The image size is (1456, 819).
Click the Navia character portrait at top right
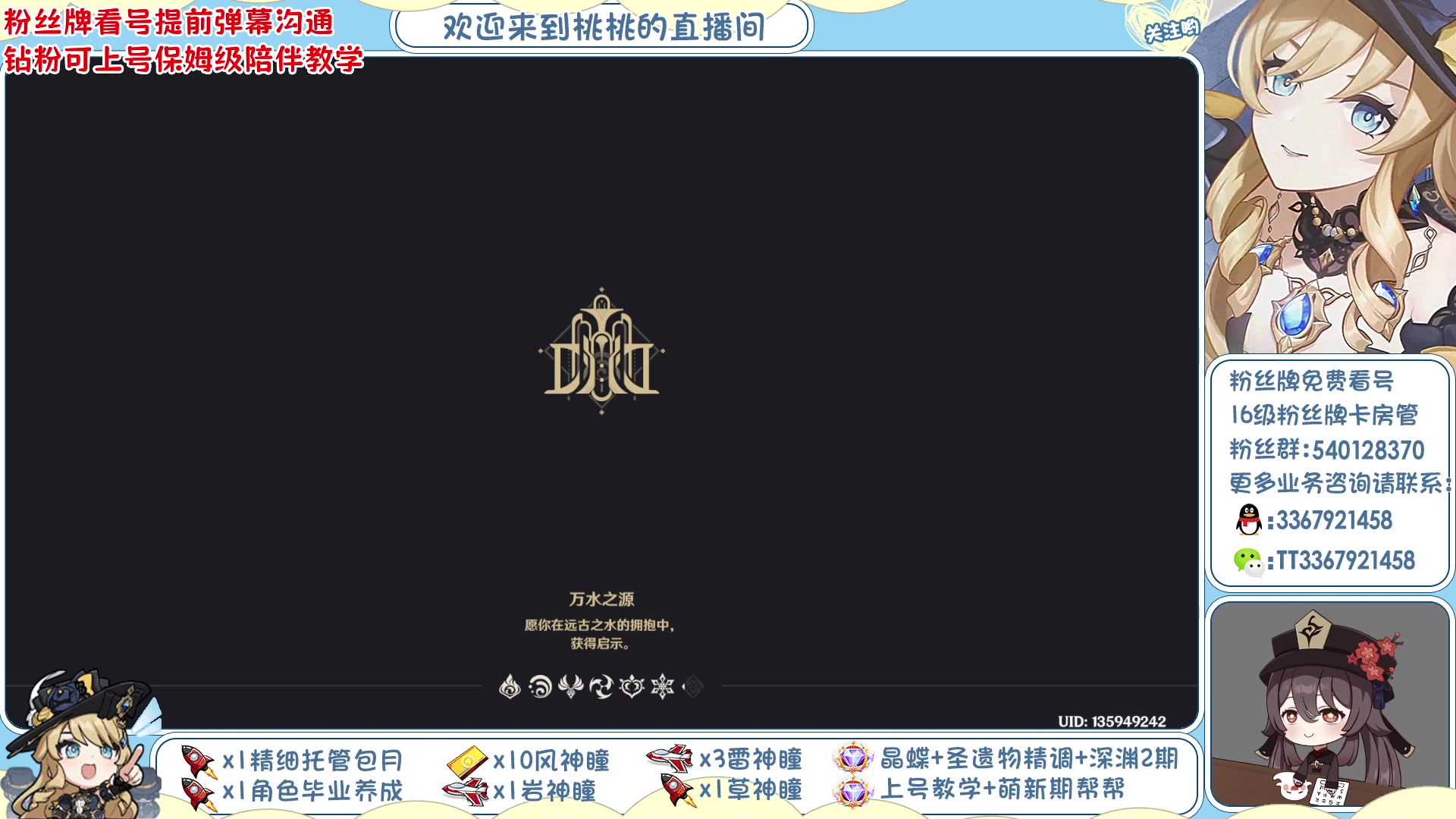1330,176
